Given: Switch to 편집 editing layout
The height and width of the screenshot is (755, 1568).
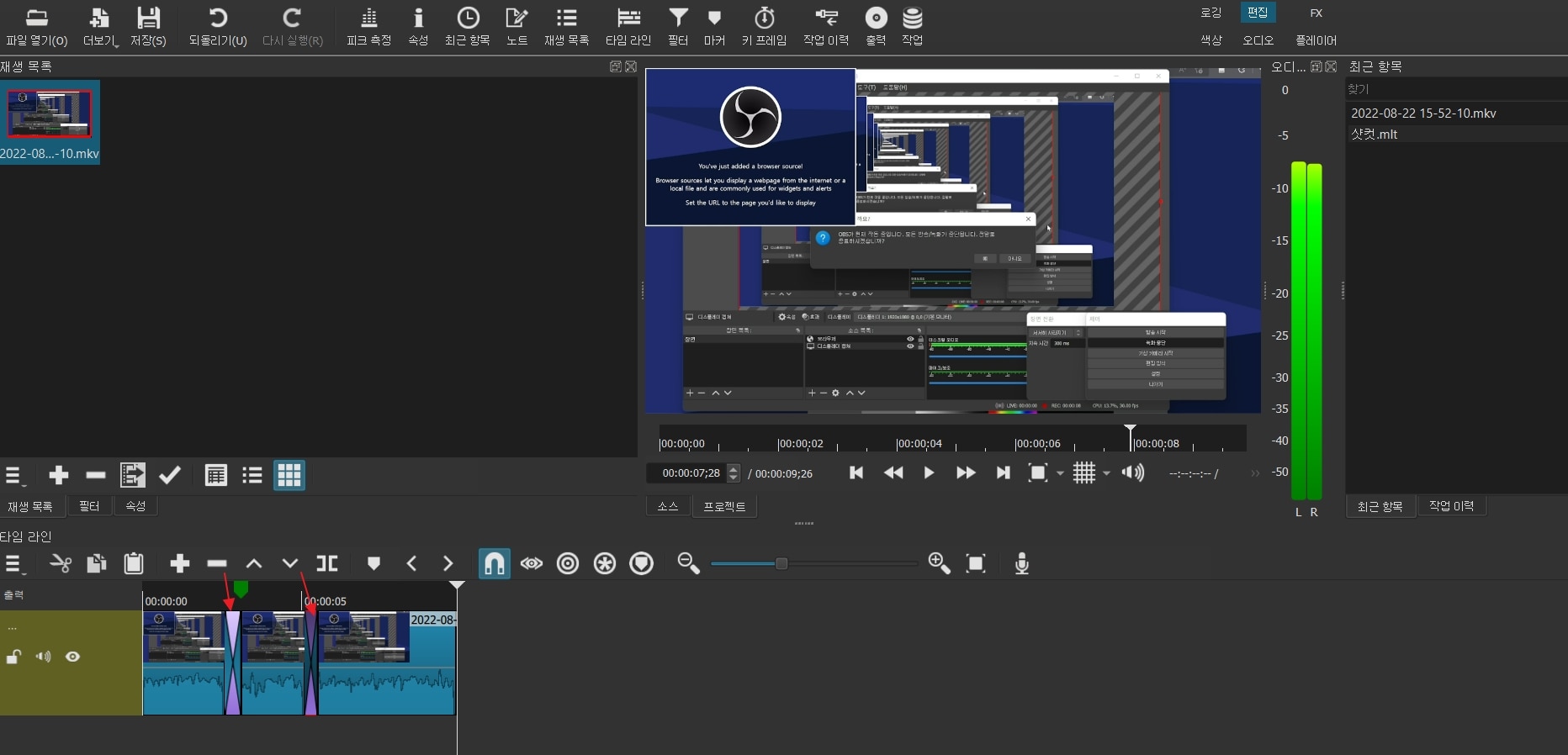Looking at the screenshot, I should (x=1258, y=13).
